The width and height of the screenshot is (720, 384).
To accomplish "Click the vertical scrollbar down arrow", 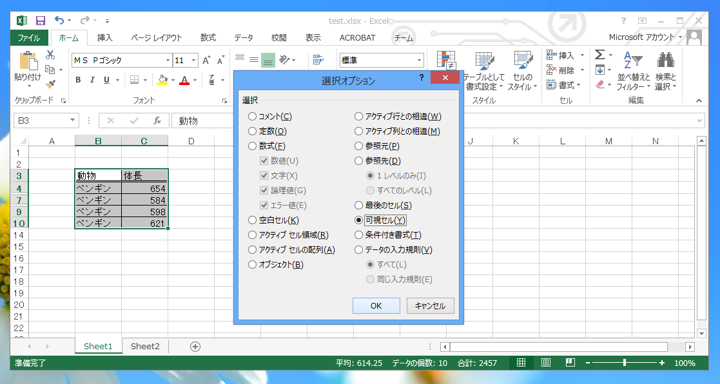I will [701, 333].
